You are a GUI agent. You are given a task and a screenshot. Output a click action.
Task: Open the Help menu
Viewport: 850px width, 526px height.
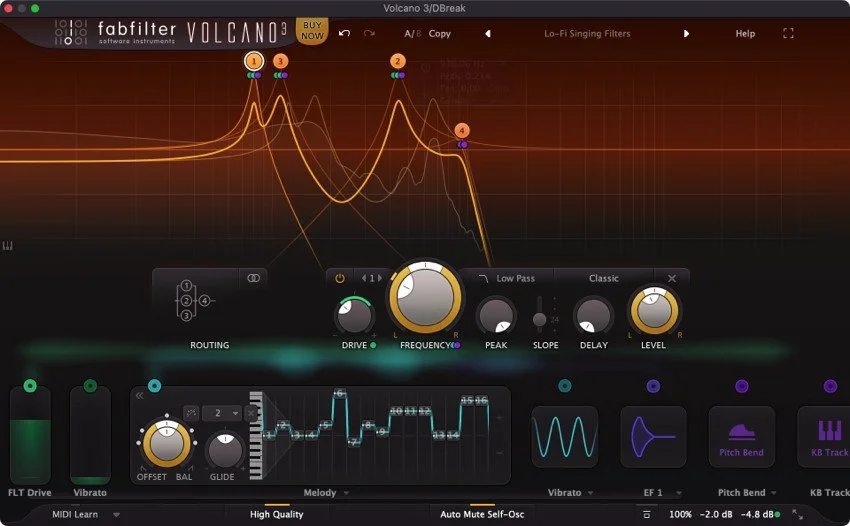click(745, 34)
